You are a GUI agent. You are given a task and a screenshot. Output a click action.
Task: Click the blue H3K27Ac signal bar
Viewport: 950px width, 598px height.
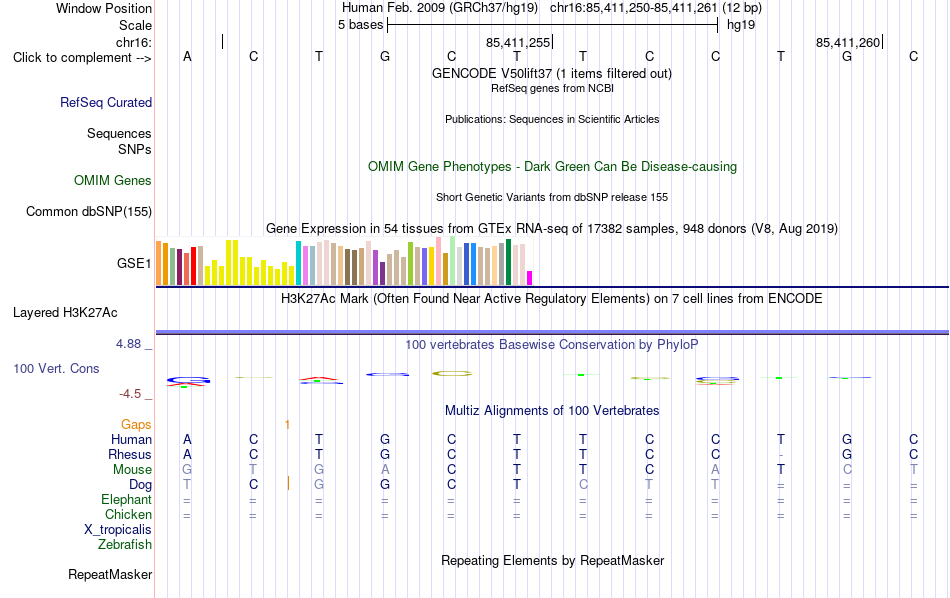tap(552, 332)
